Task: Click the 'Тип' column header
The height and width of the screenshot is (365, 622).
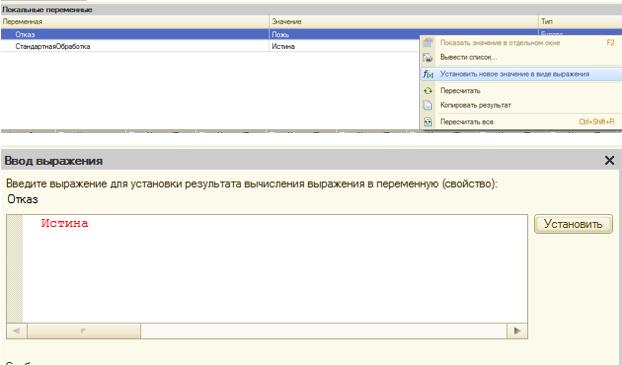Action: click(580, 21)
